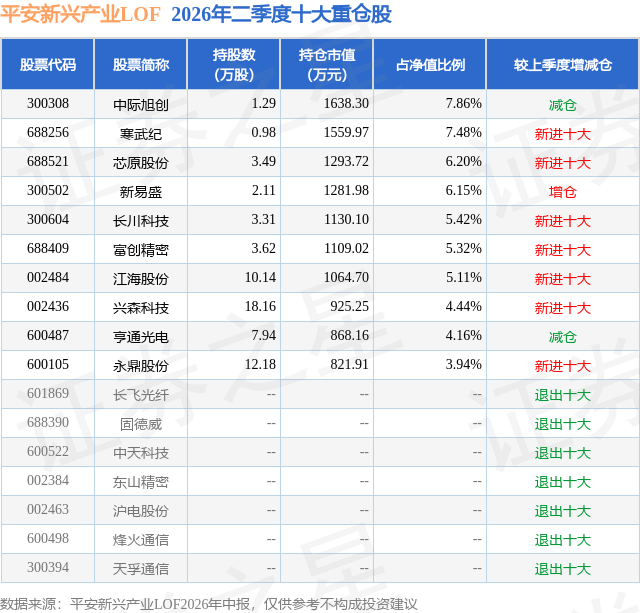640x613 pixels.
Task: Open stock name 中际旭创
Action: (141, 105)
